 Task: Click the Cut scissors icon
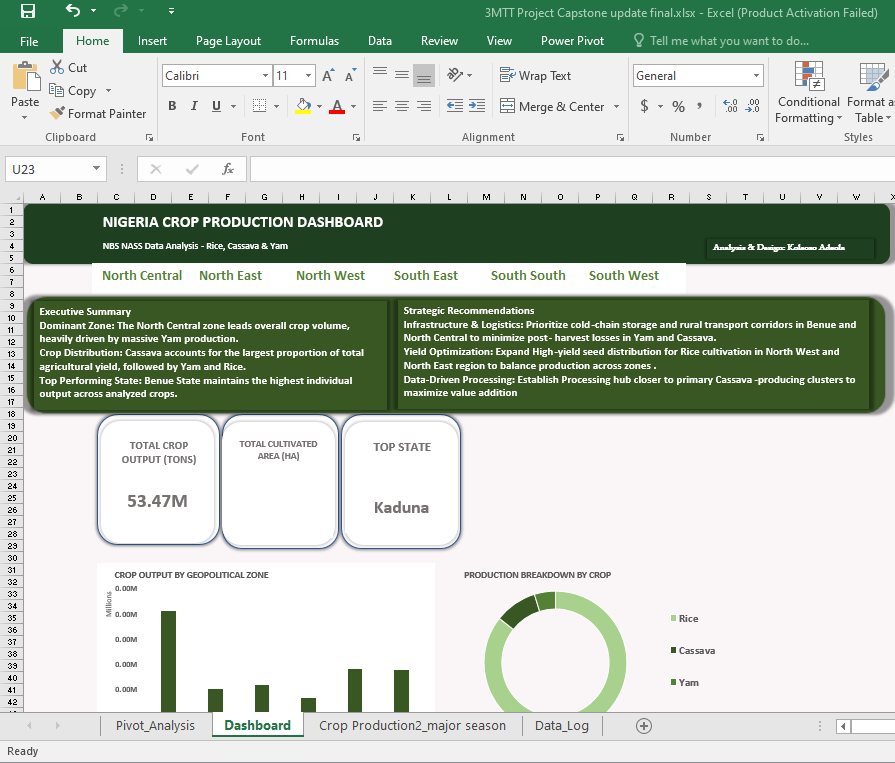point(57,67)
